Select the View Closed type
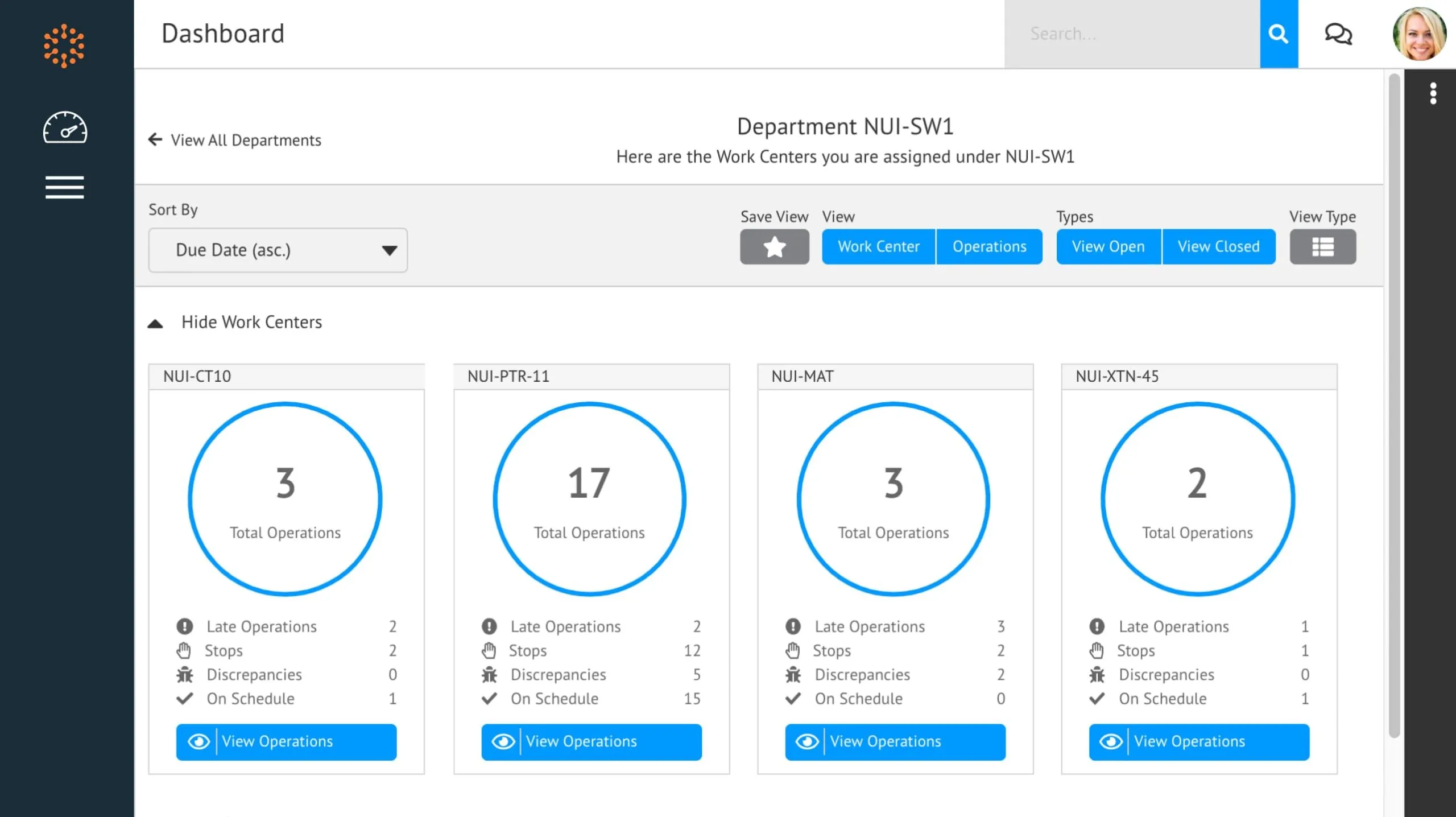The image size is (1456, 817). 1218,246
